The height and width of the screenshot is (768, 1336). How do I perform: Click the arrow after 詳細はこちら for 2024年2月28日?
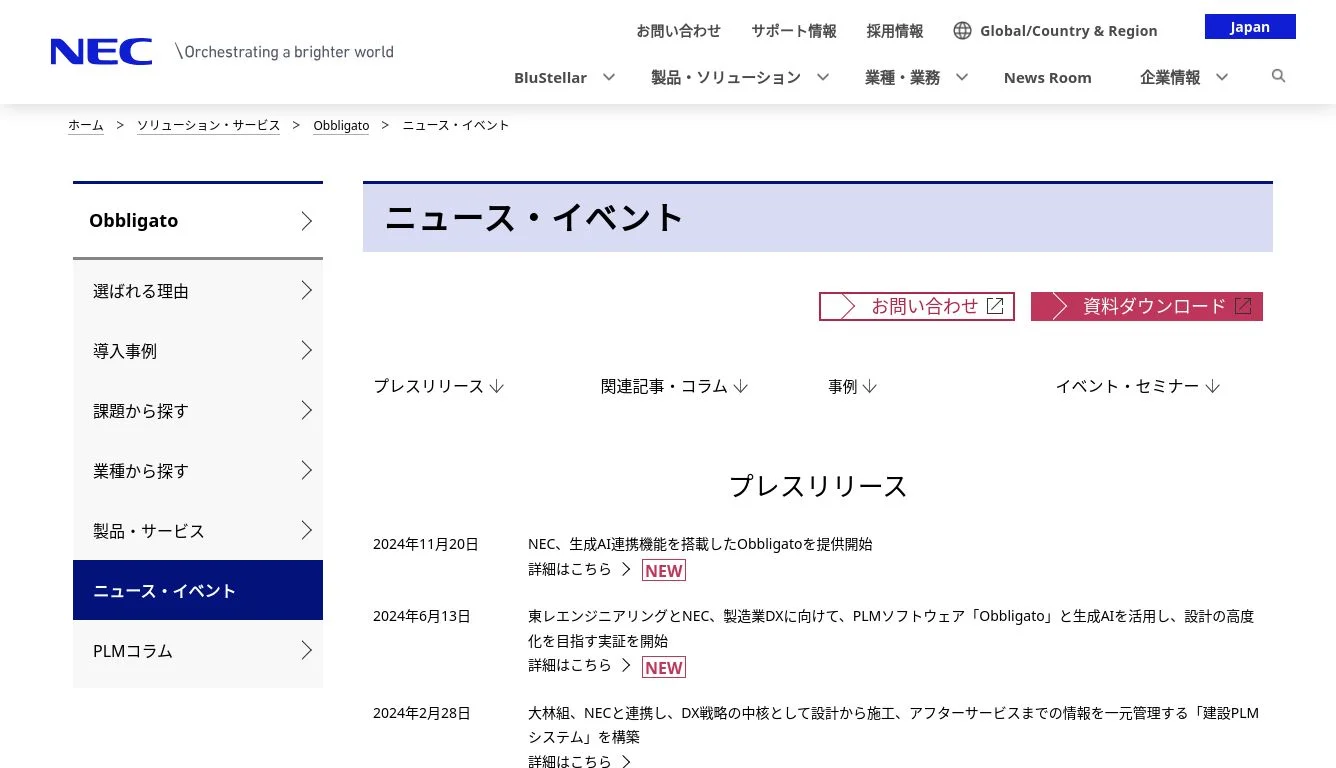coord(626,761)
